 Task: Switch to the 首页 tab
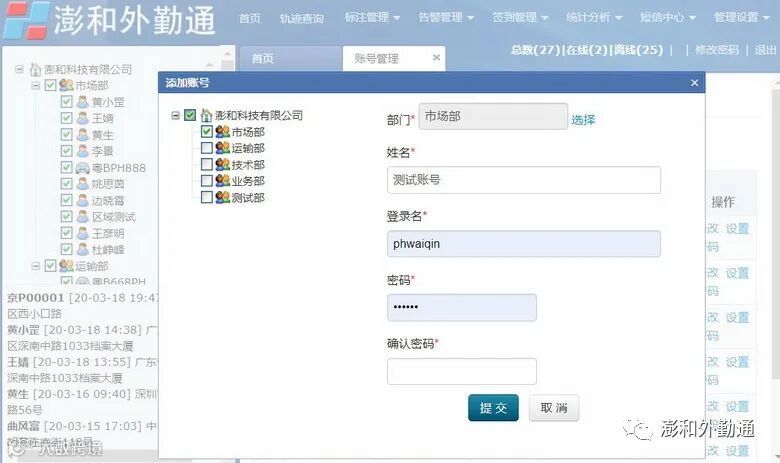pos(291,59)
